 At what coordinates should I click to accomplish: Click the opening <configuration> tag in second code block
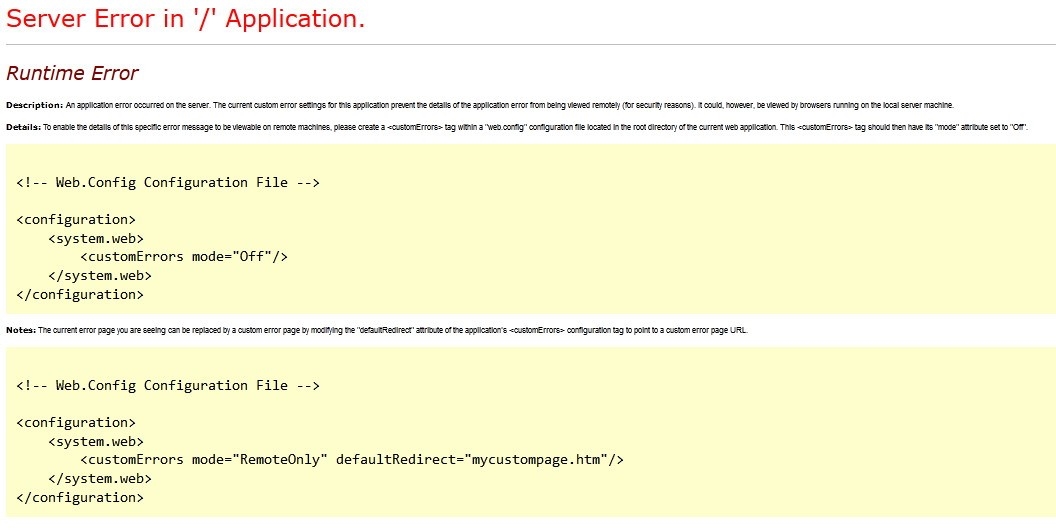tap(76, 422)
